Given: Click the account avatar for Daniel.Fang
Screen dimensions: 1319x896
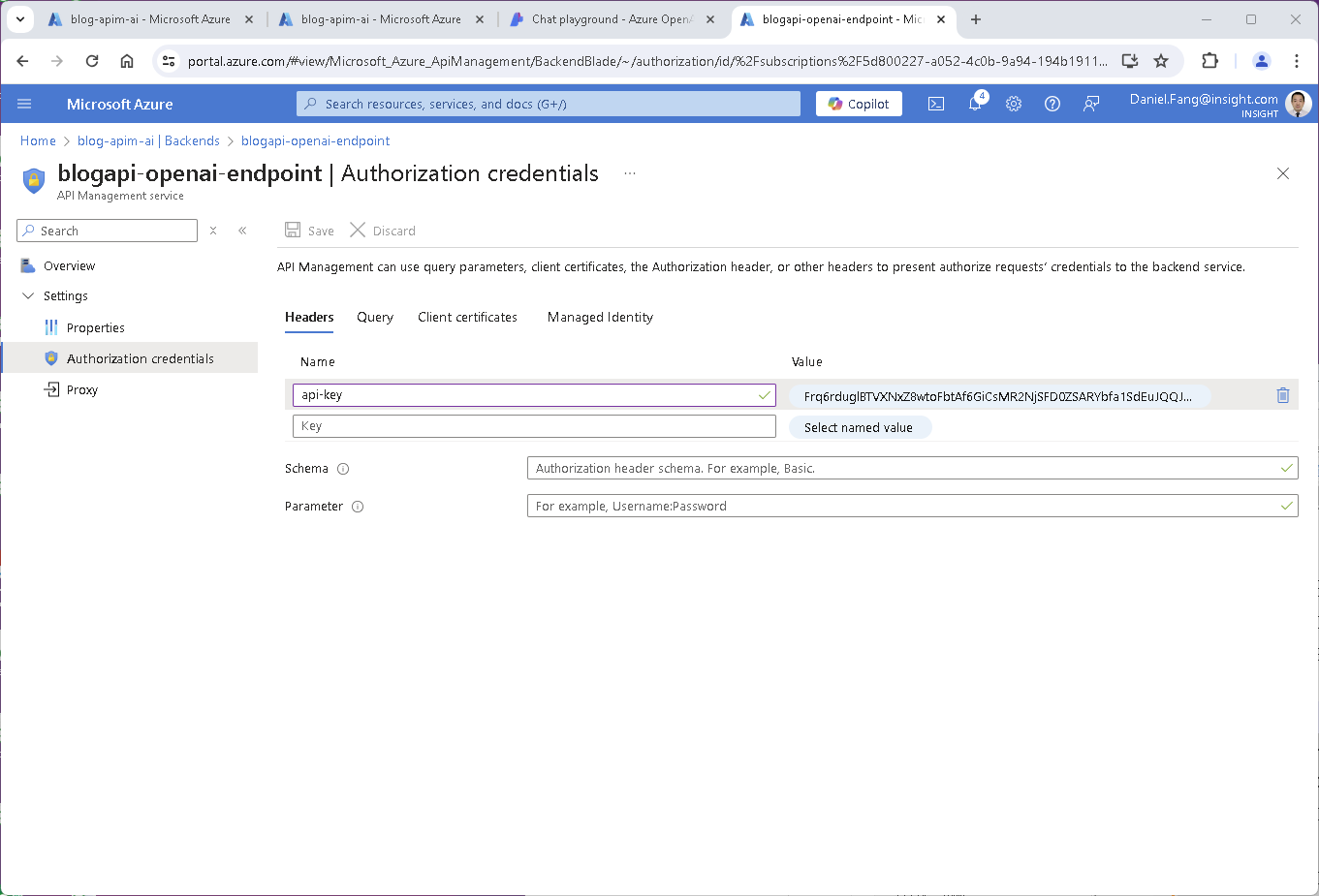Looking at the screenshot, I should 1299,104.
